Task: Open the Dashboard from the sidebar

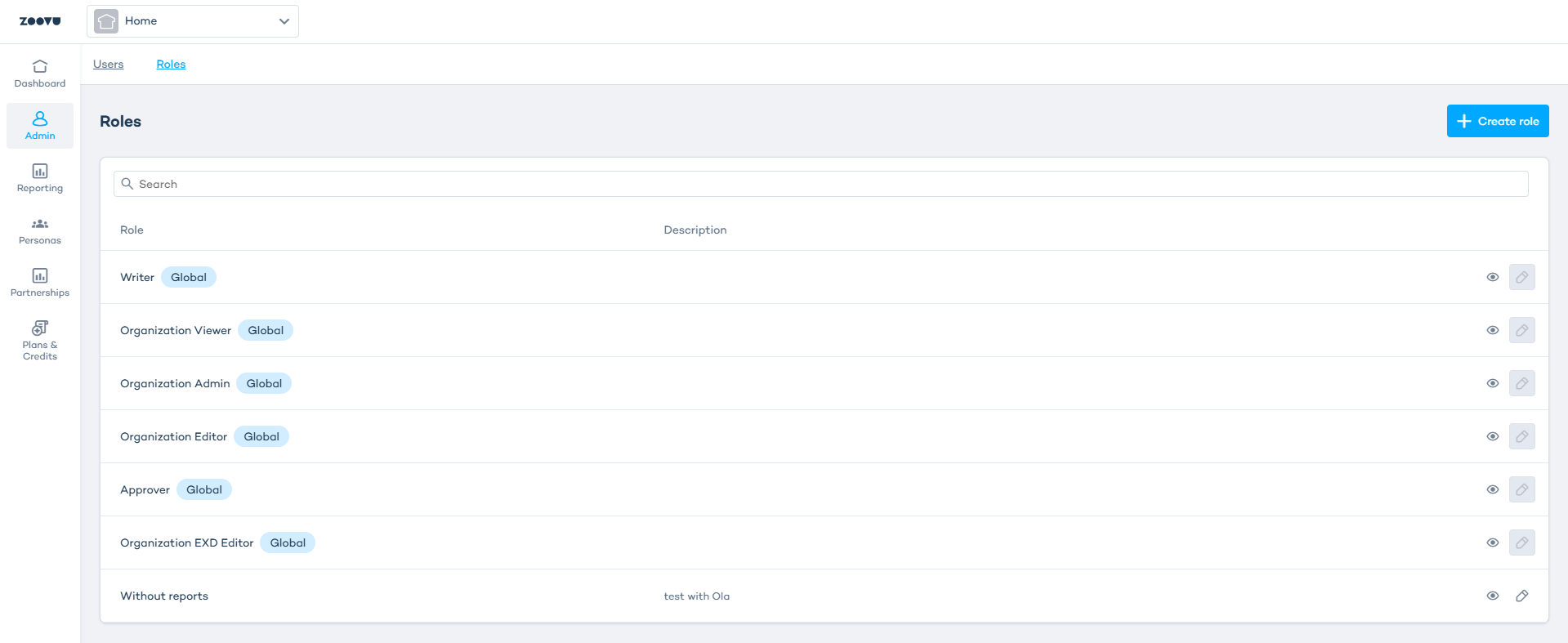Action: click(39, 74)
